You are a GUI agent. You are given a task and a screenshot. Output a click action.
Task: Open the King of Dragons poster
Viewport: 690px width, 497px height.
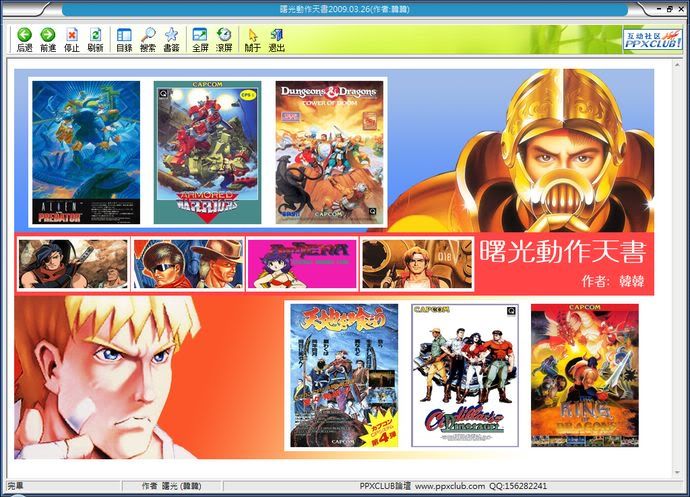[x=585, y=376]
